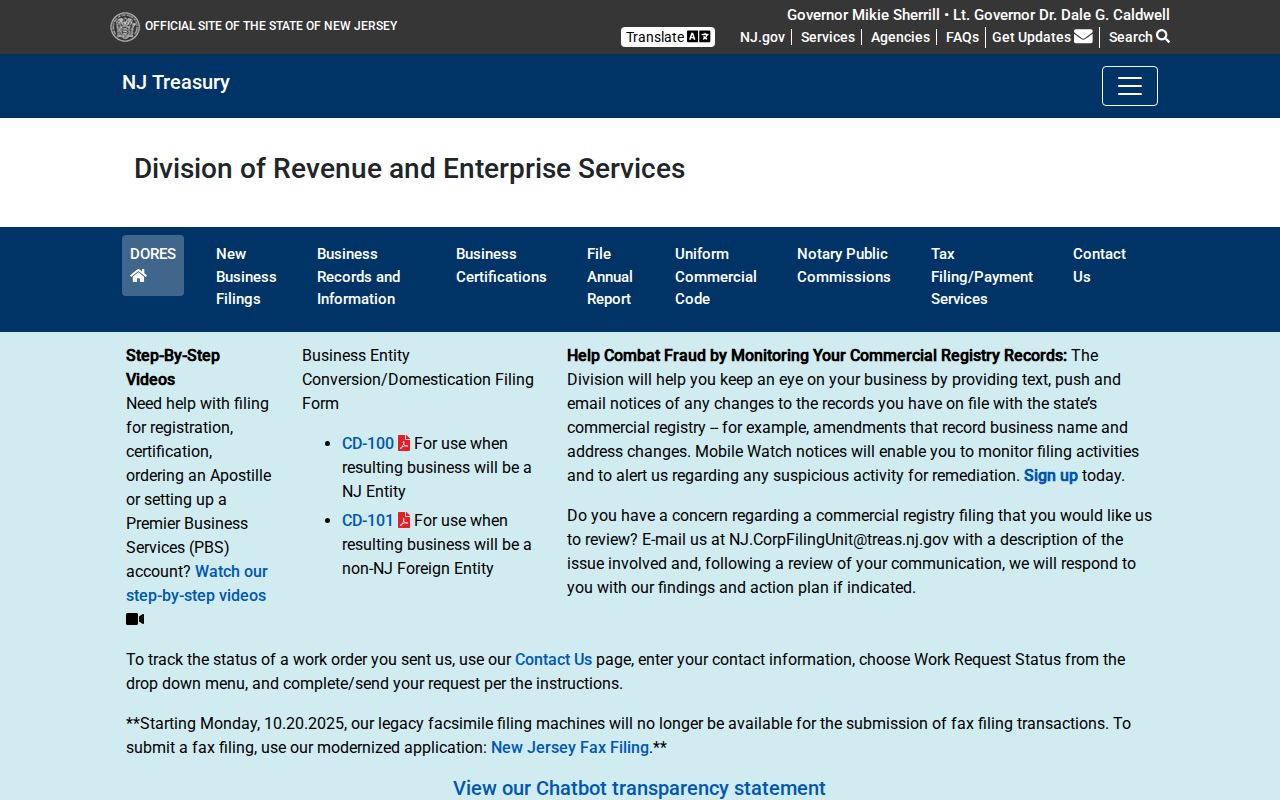Screen dimensions: 1280x800
Task: Click the Help Combat Fraud bold heading
Action: point(817,355)
